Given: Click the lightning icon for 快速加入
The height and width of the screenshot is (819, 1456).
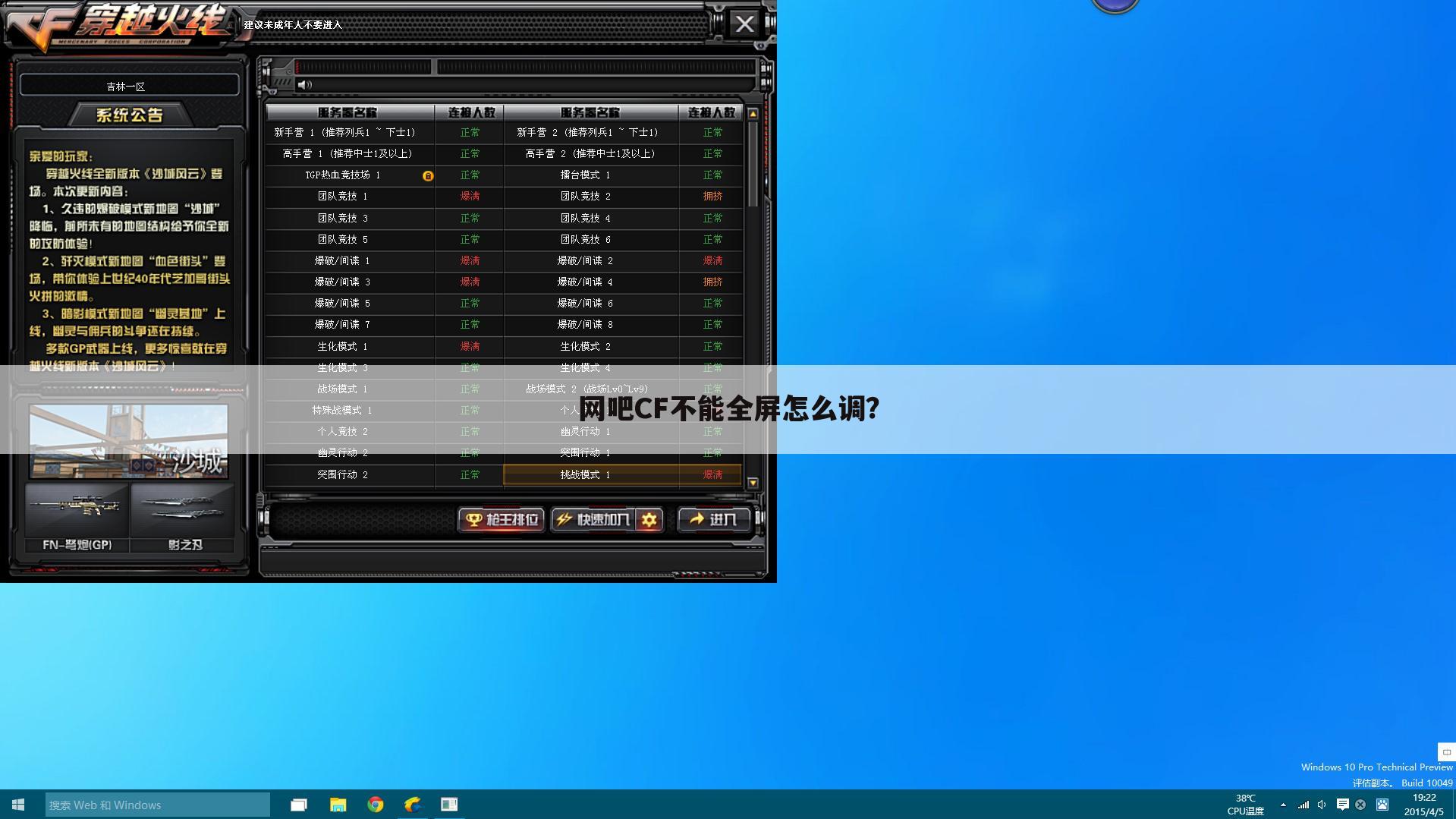Looking at the screenshot, I should point(563,520).
